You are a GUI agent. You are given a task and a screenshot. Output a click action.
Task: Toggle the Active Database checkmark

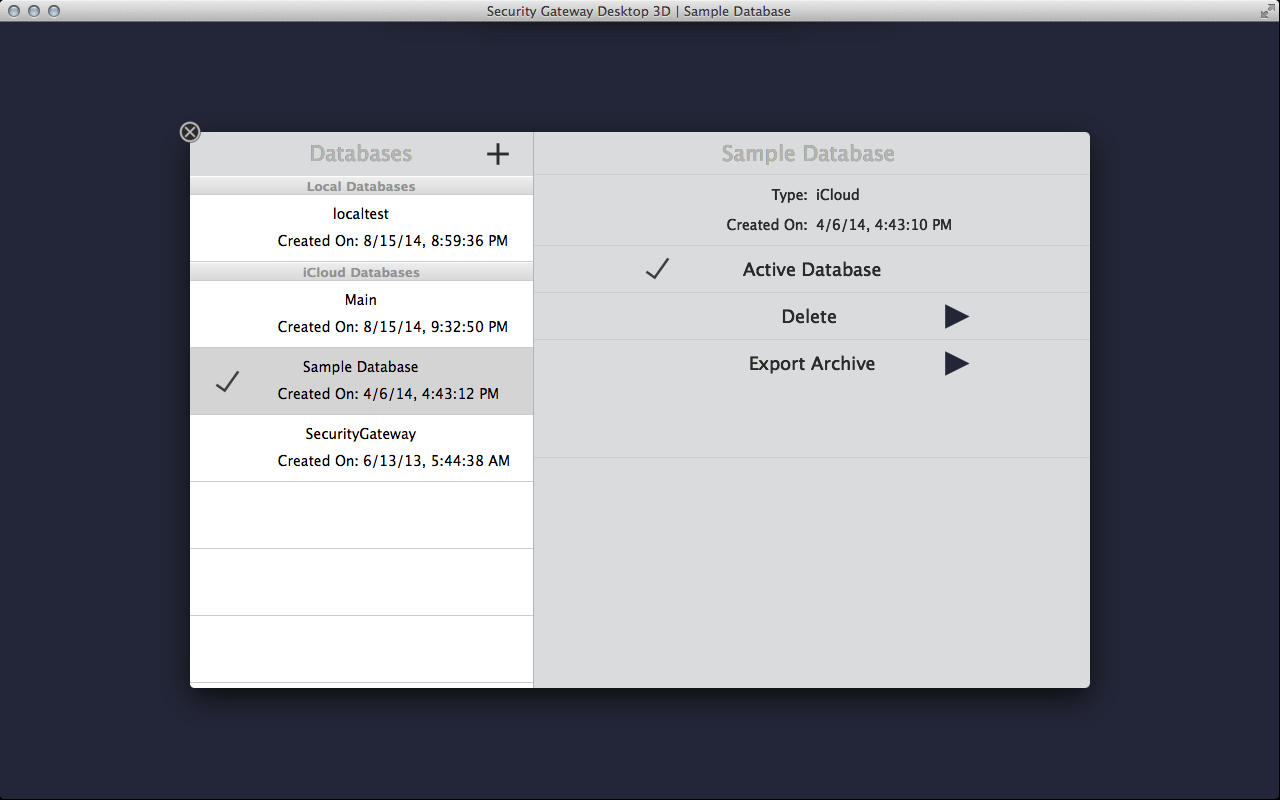(657, 269)
